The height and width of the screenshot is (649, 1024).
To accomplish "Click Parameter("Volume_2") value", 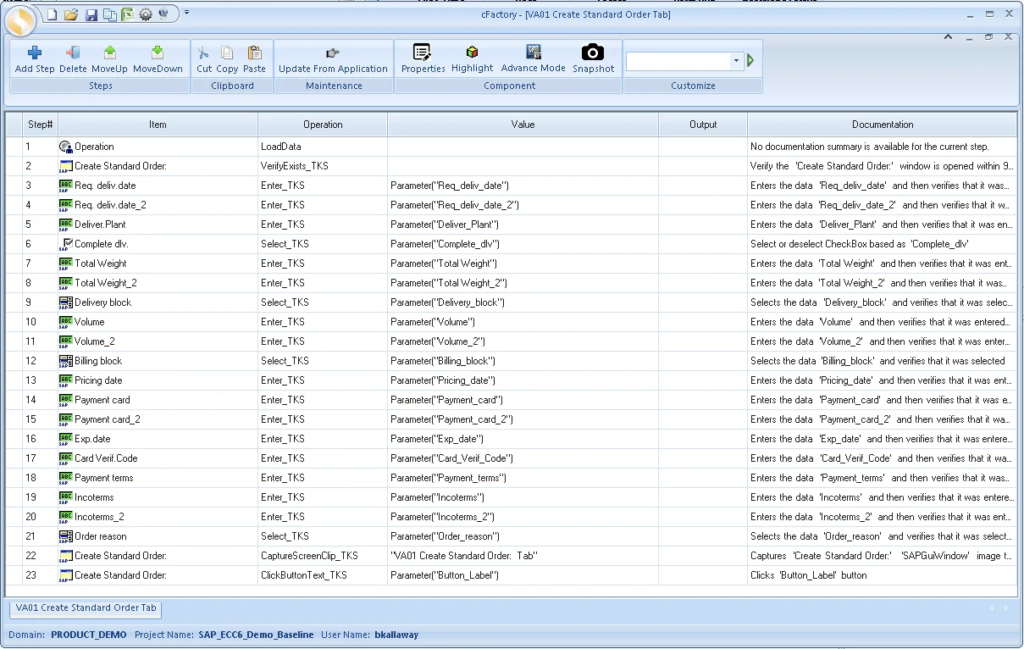I will (x=437, y=341).
